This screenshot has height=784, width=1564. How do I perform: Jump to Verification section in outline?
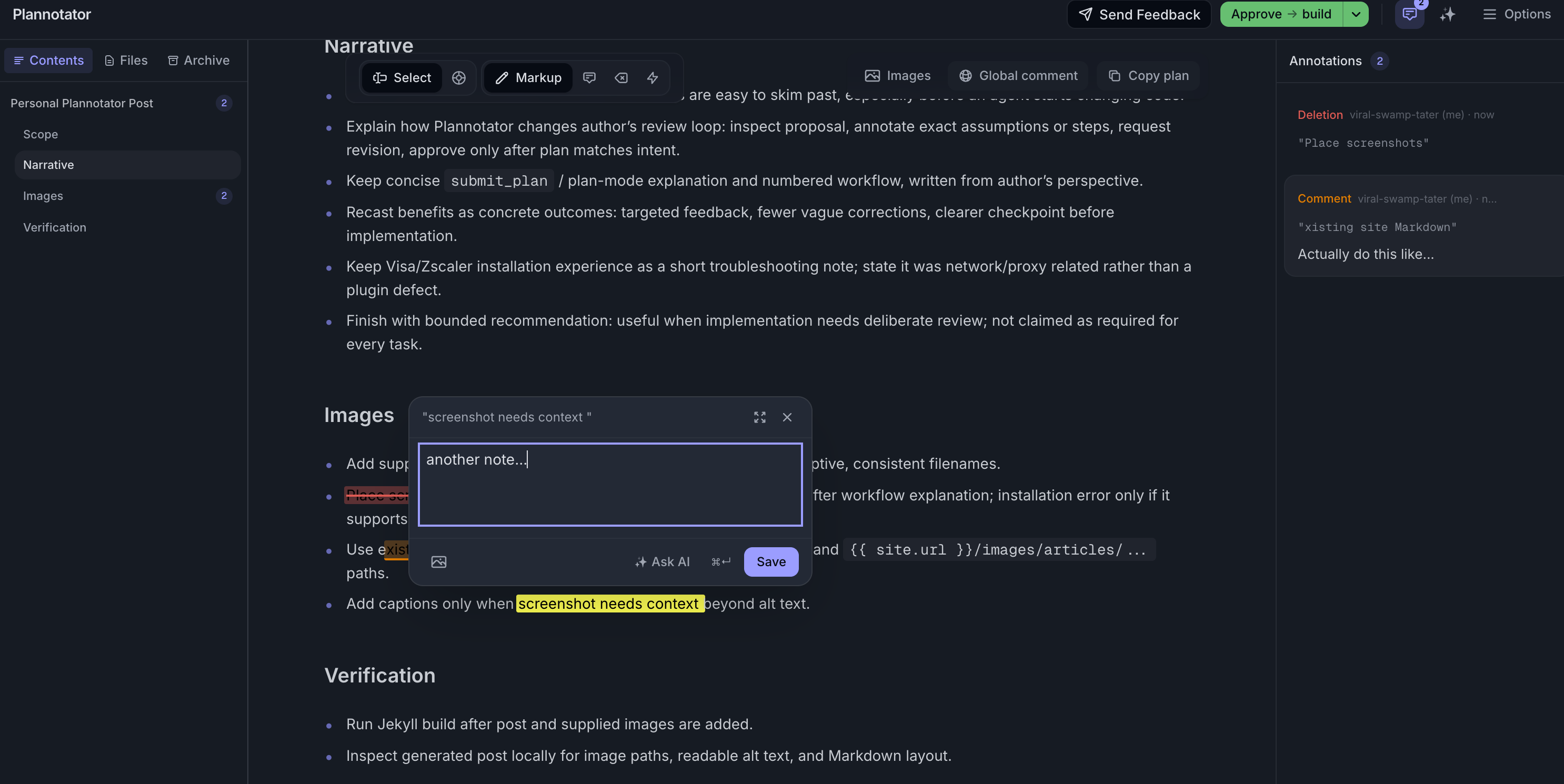pyautogui.click(x=55, y=228)
